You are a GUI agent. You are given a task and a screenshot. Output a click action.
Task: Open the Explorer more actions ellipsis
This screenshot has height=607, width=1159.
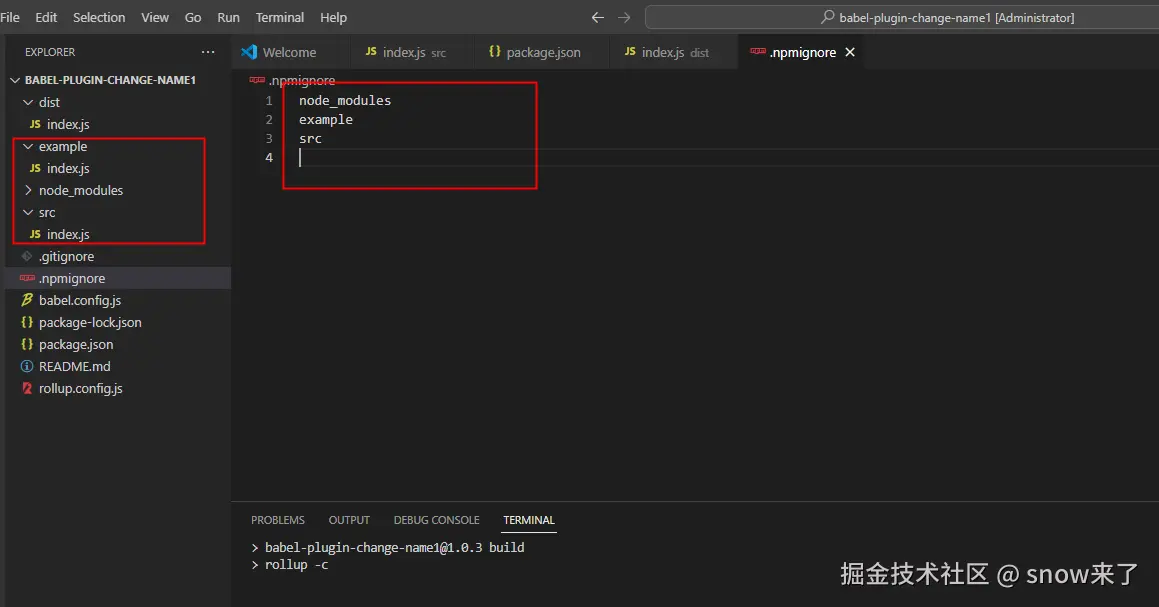208,52
